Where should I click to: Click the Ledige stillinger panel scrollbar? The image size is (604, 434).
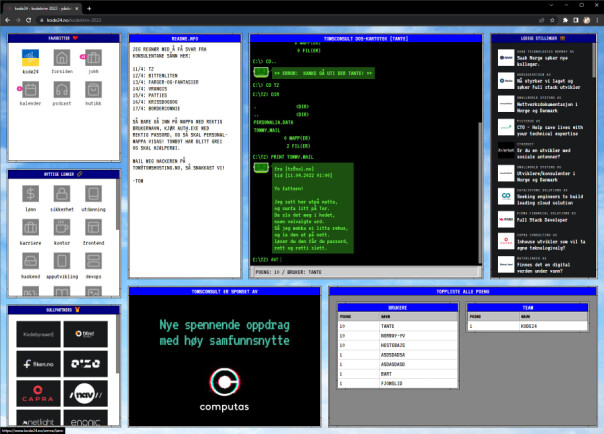point(594,60)
